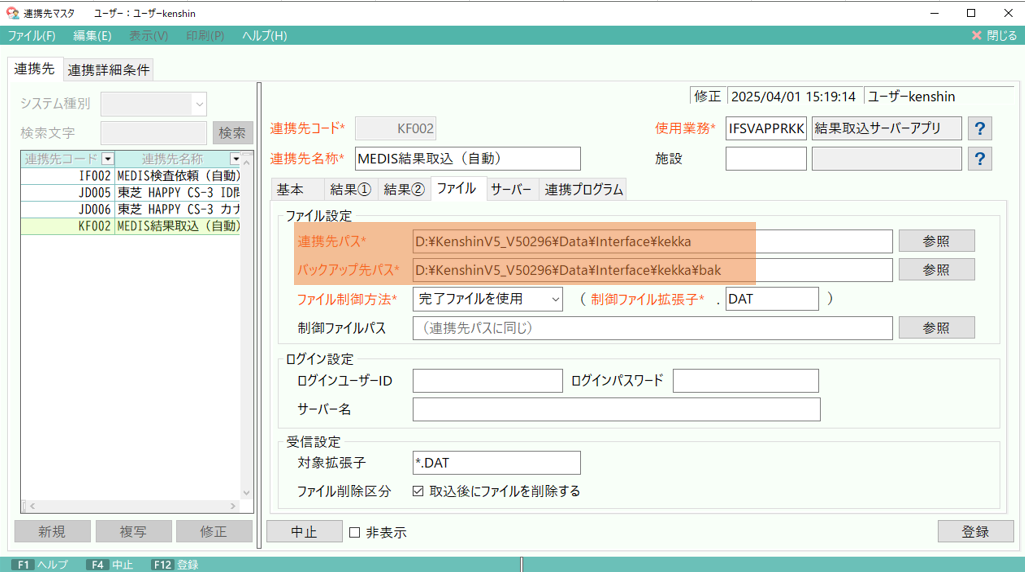Open the ヘルプ(H) menu
This screenshot has width=1025, height=572.
[264, 35]
